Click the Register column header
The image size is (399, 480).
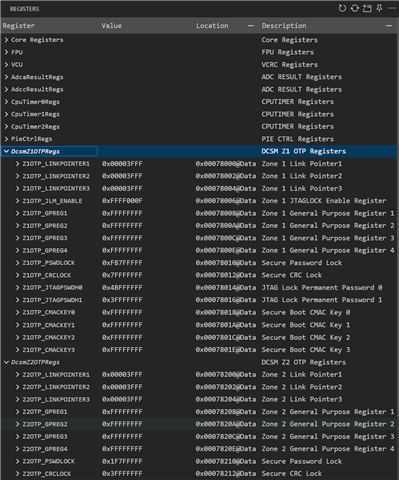[19, 26]
